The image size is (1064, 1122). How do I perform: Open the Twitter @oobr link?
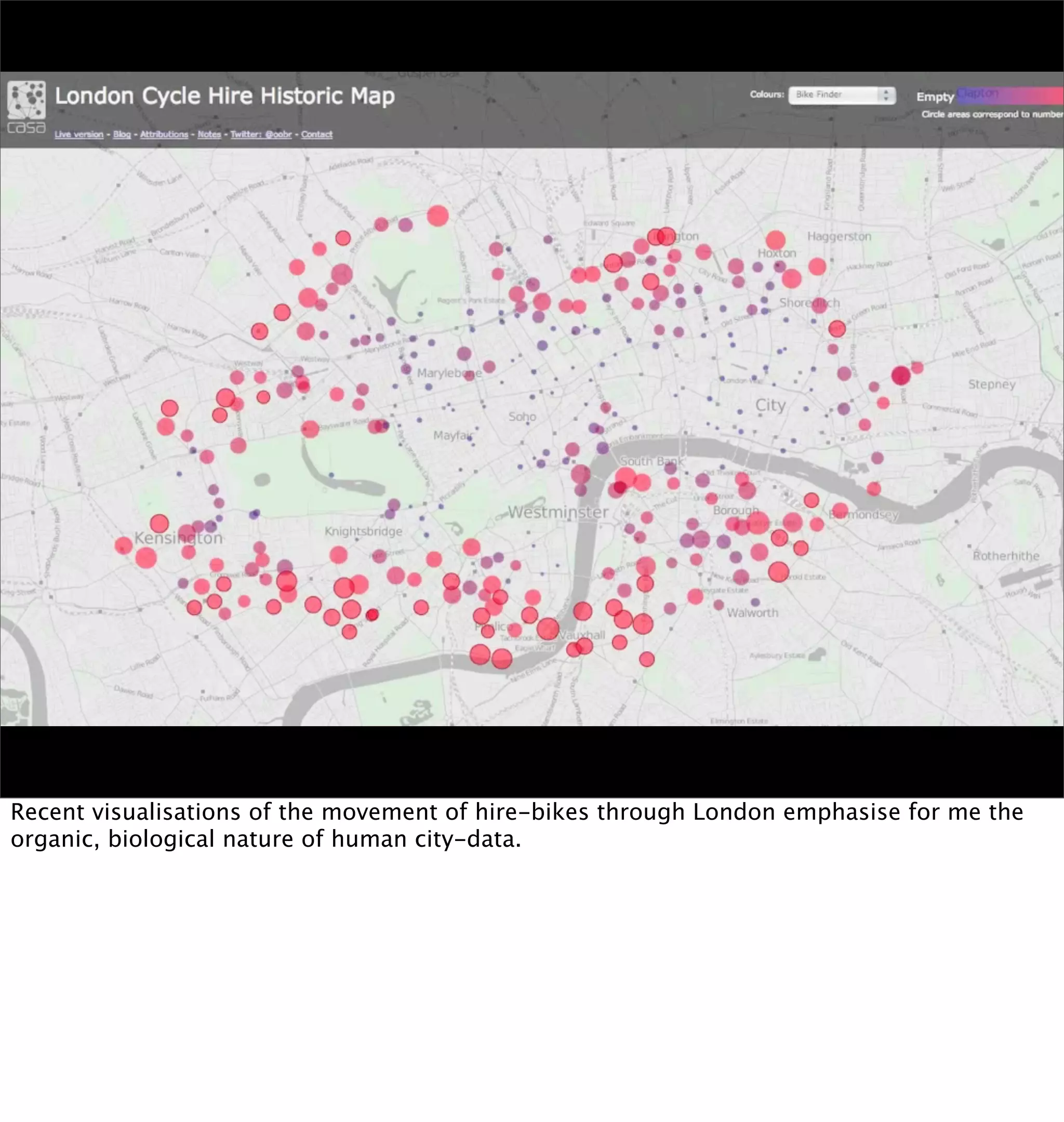click(261, 135)
